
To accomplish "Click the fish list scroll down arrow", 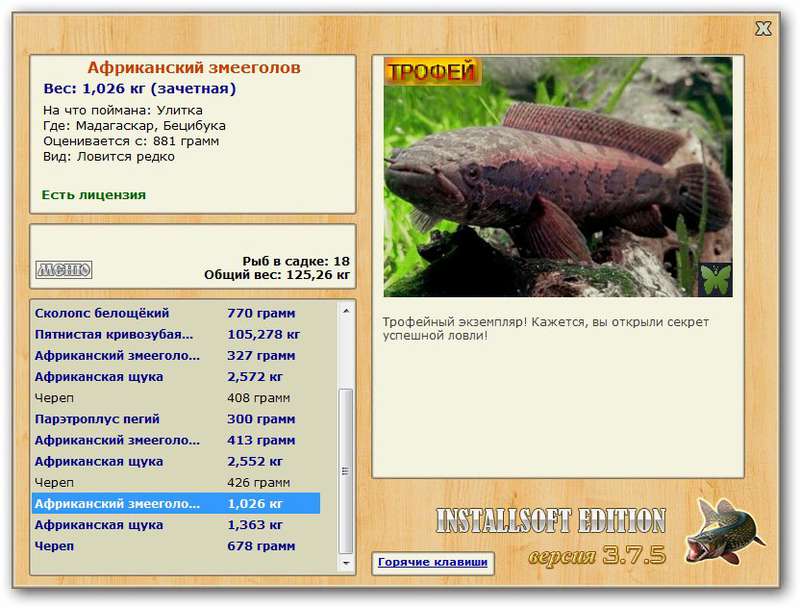I will (x=346, y=563).
